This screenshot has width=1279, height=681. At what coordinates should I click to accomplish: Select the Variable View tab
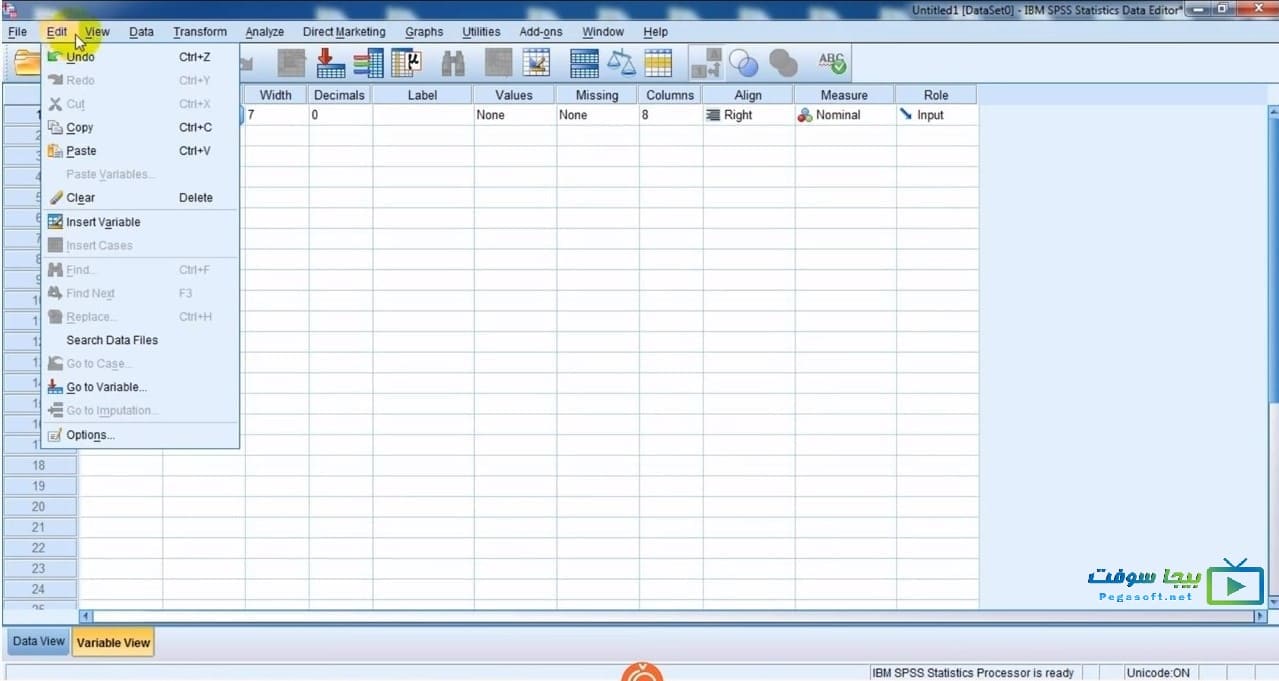click(113, 643)
